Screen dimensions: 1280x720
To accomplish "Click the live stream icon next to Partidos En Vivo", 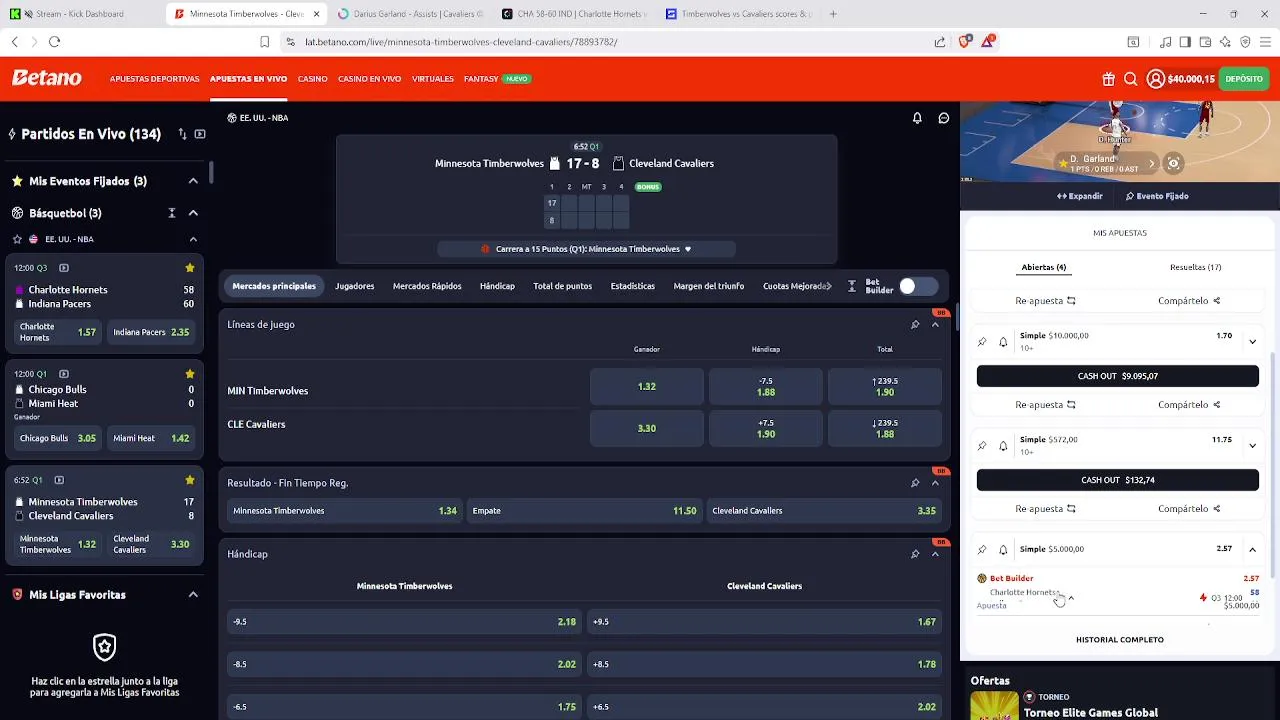I will [200, 134].
